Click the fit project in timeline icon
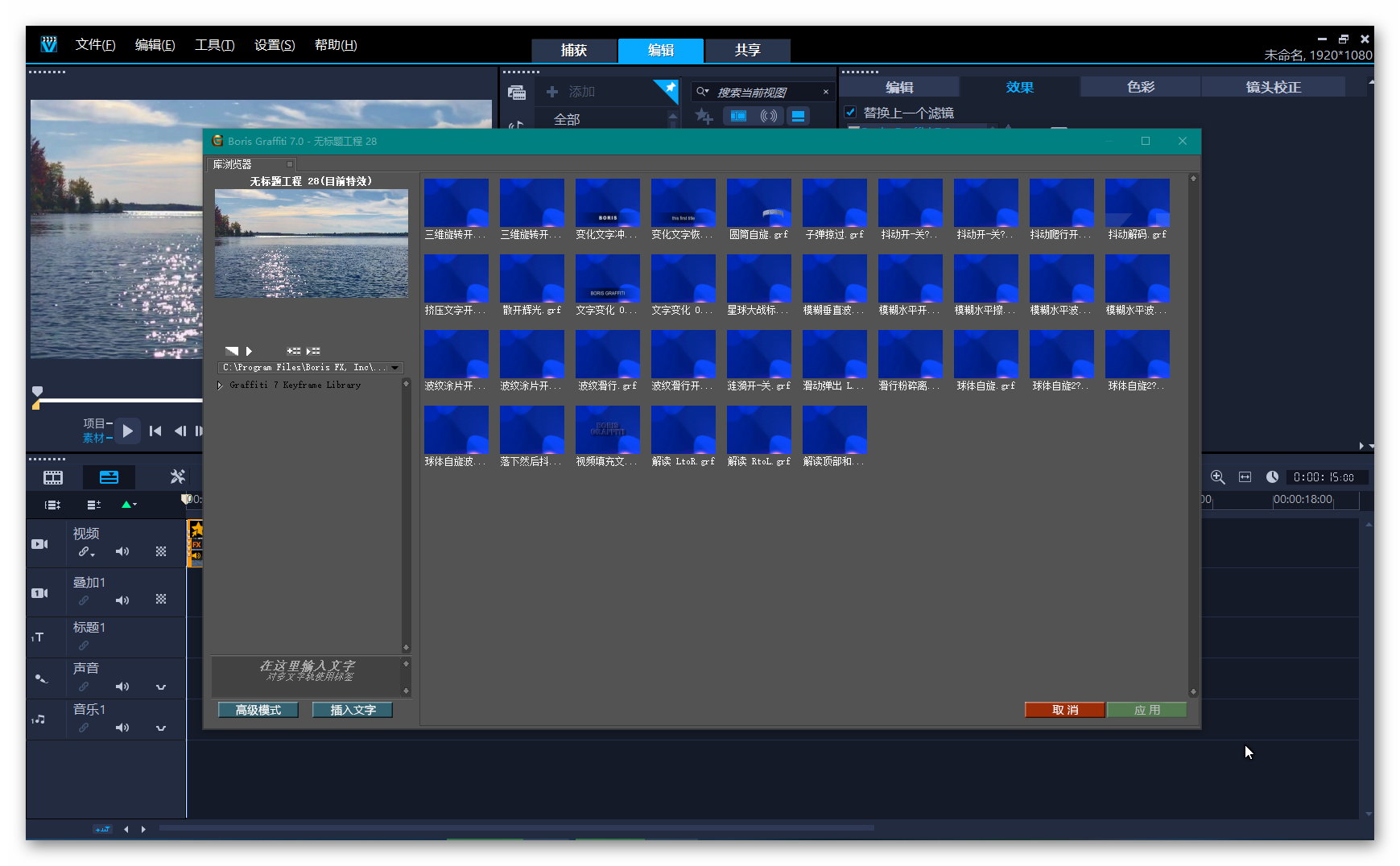 (x=1245, y=477)
